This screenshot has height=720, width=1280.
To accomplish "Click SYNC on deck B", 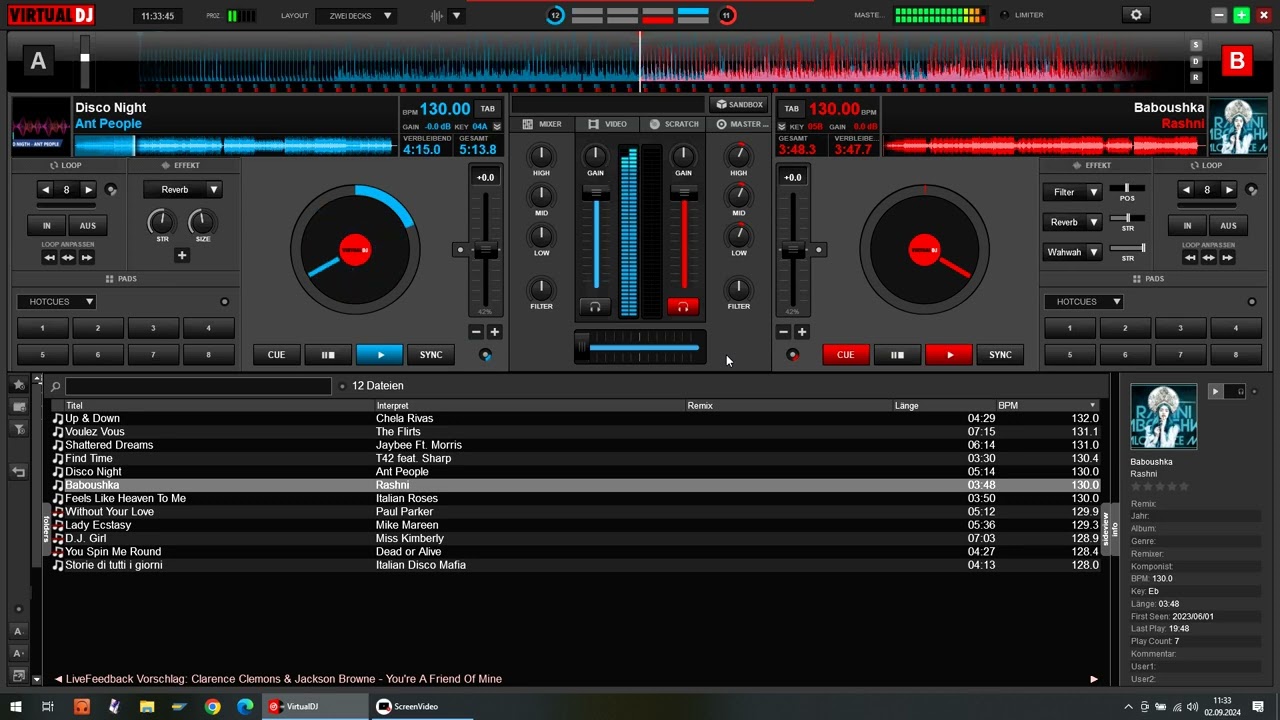I will pyautogui.click(x=1000, y=355).
